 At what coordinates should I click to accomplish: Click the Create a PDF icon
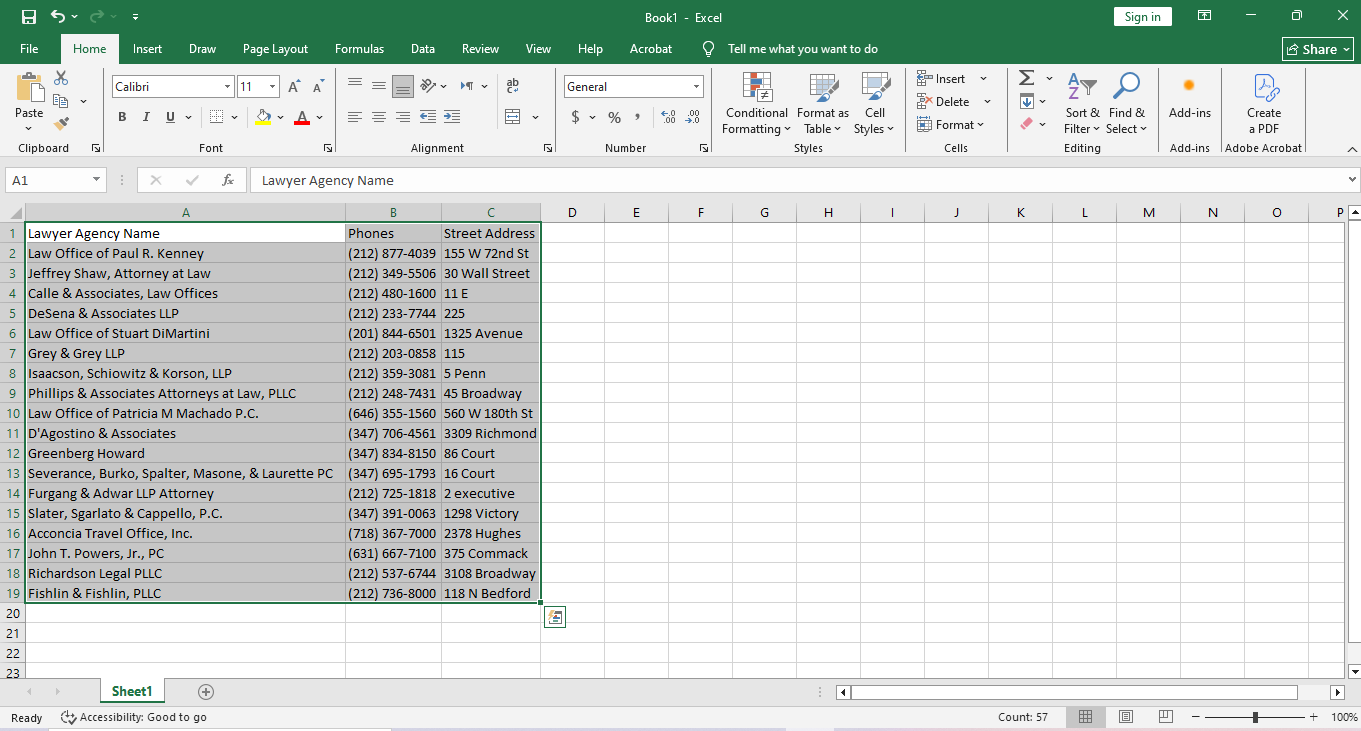pos(1264,88)
